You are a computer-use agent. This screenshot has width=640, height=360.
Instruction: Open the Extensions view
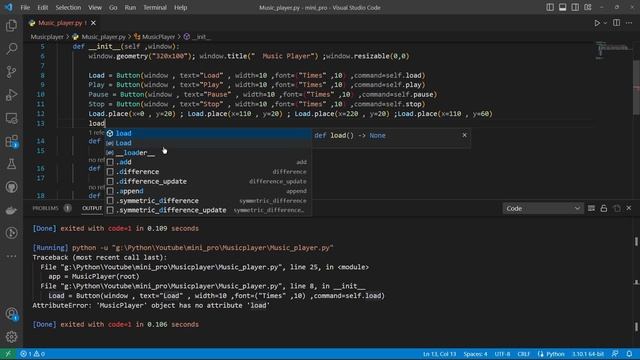11,142
